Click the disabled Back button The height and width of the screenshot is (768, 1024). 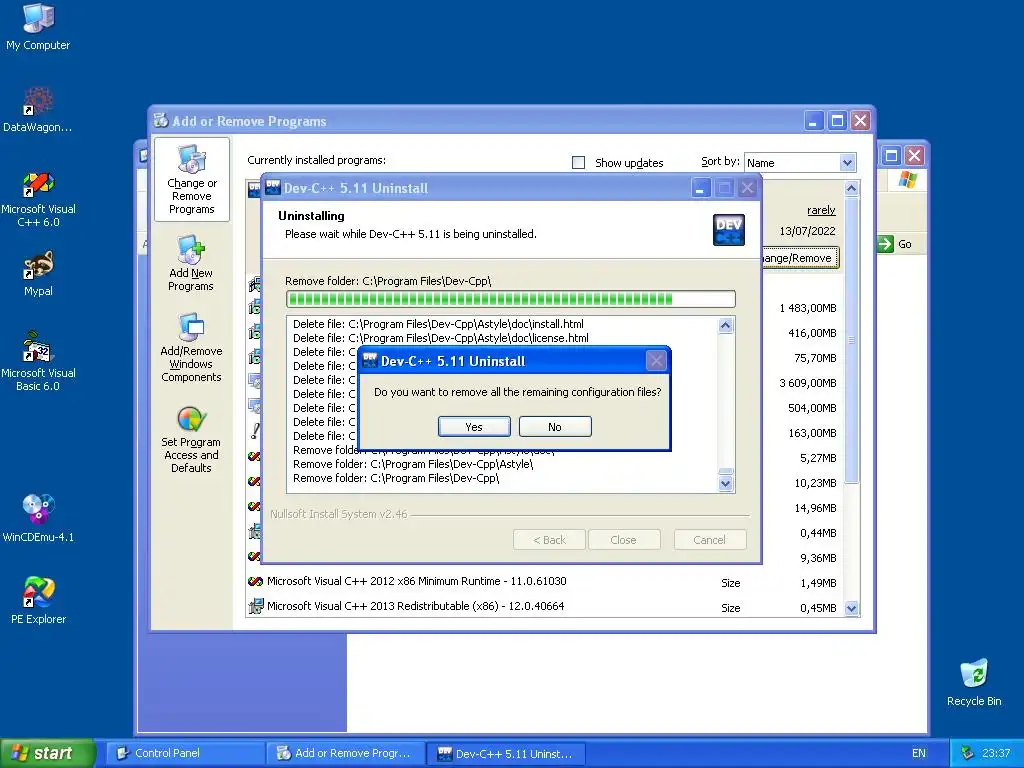click(x=549, y=539)
